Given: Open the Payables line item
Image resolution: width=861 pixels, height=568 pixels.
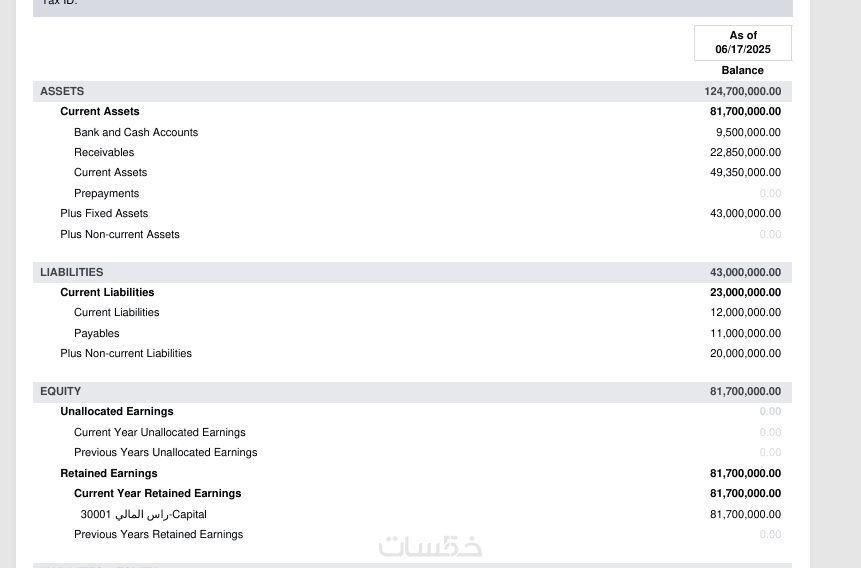Looking at the screenshot, I should click(x=97, y=333).
